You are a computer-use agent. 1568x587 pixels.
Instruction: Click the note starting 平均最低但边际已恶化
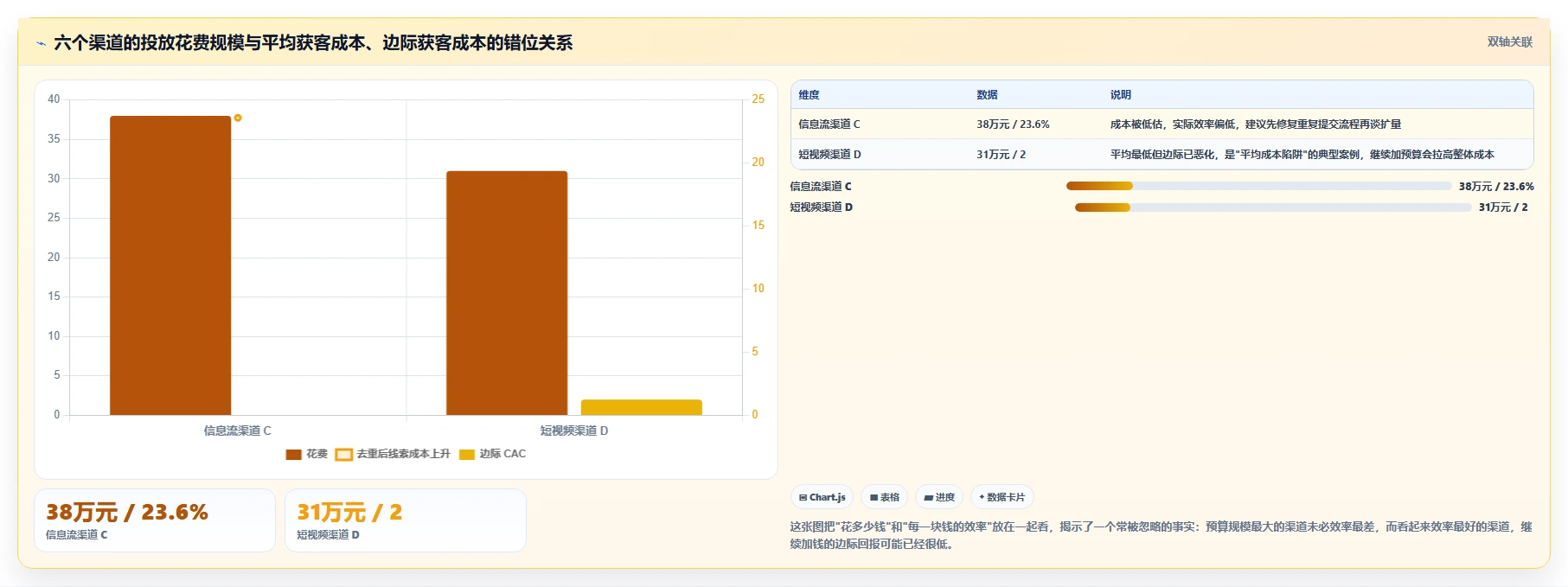(1302, 155)
